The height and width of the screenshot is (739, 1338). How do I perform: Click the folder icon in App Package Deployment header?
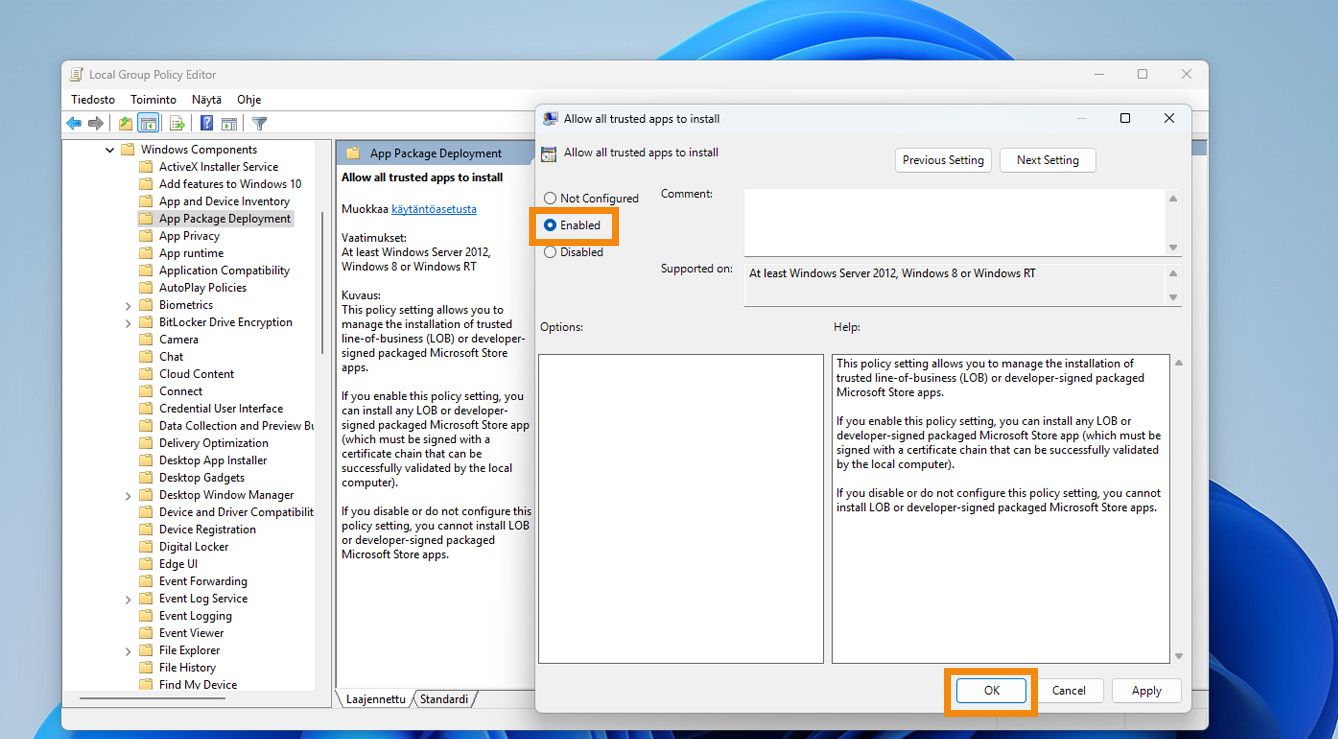[353, 153]
